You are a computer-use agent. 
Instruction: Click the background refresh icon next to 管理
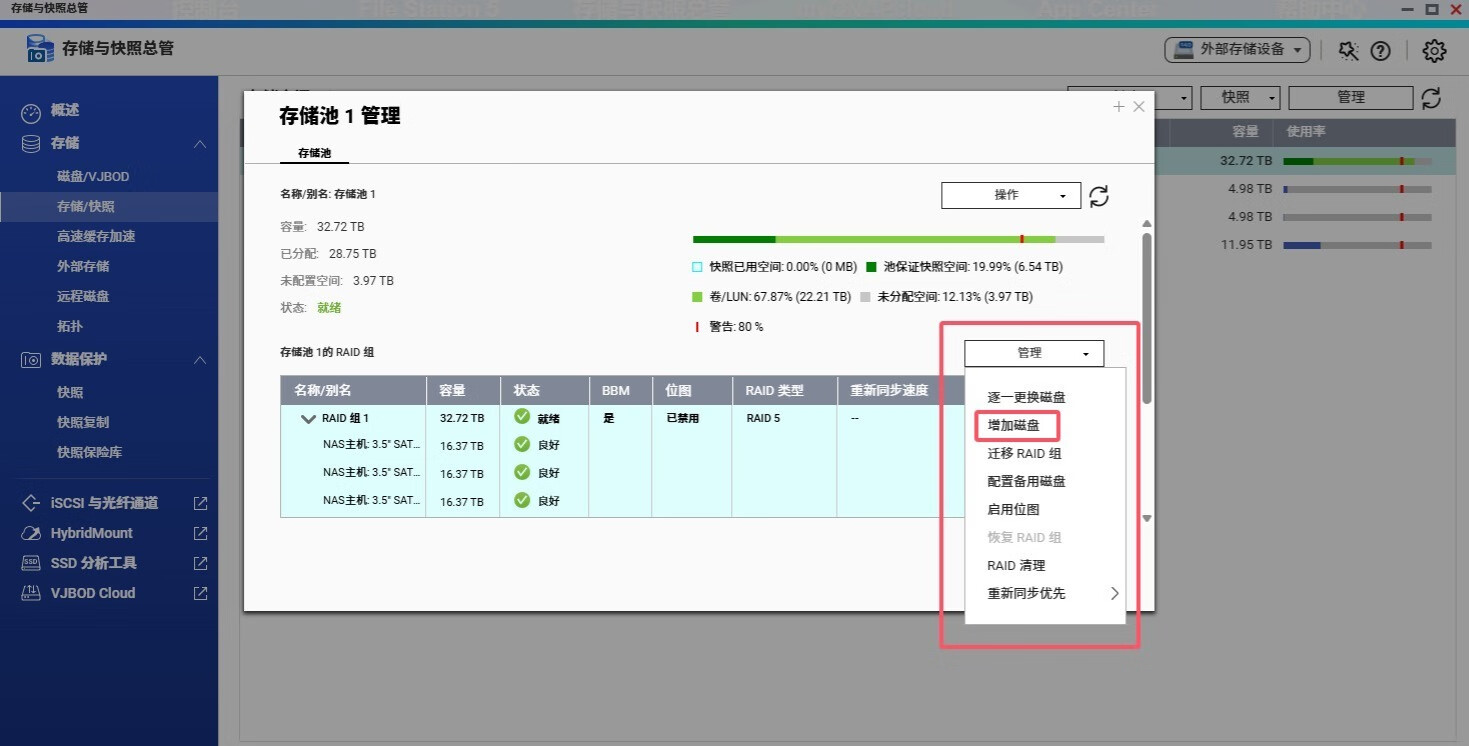tap(1431, 97)
